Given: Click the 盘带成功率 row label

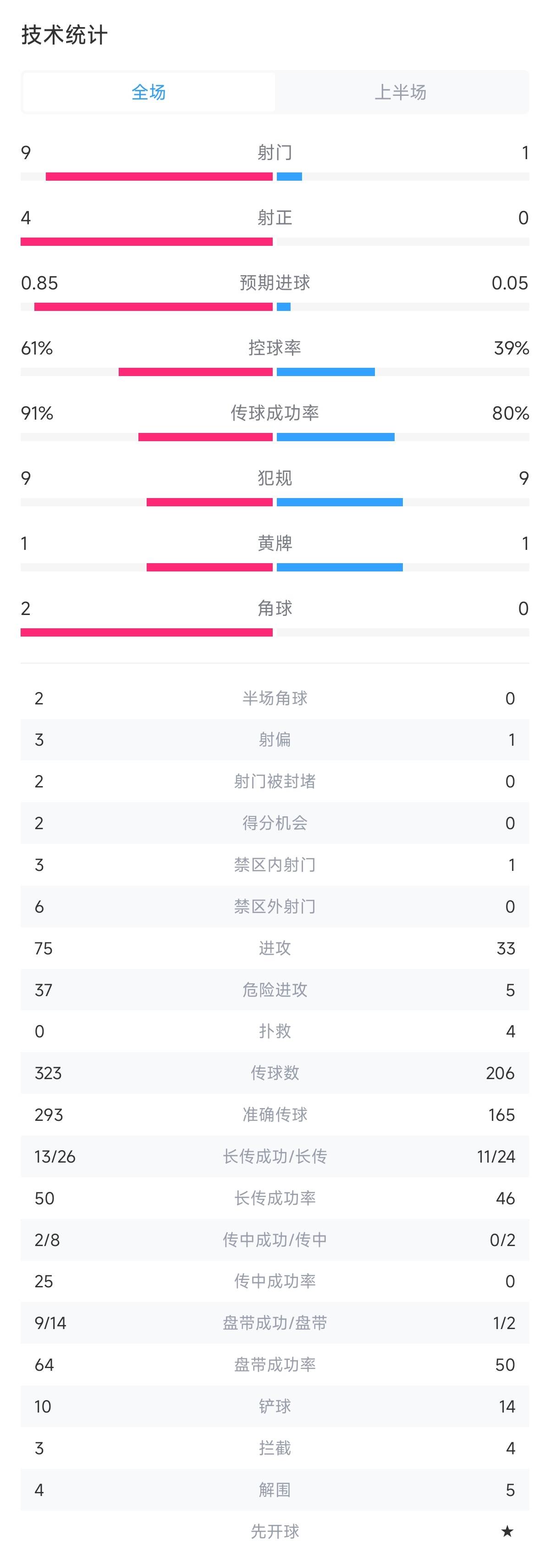Looking at the screenshot, I should 275,1365.
